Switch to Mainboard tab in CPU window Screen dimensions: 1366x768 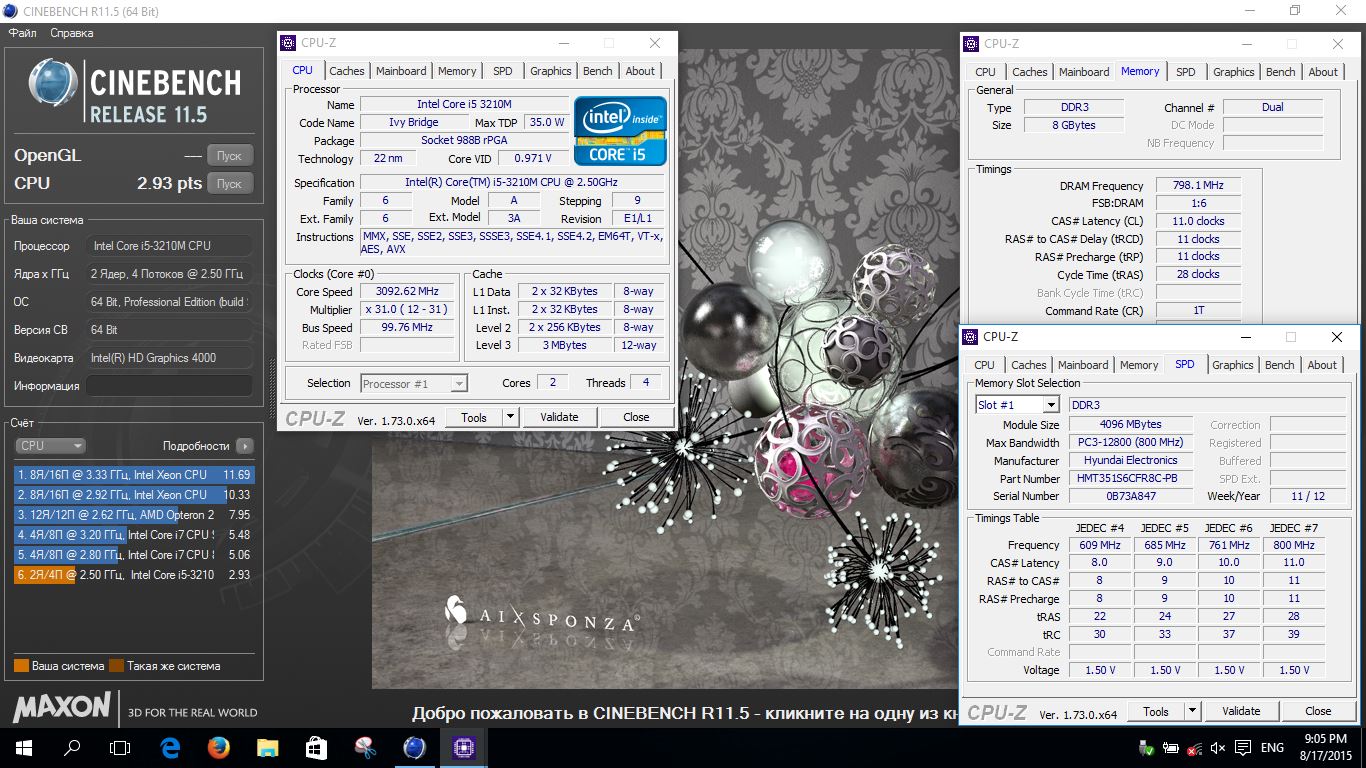[401, 71]
